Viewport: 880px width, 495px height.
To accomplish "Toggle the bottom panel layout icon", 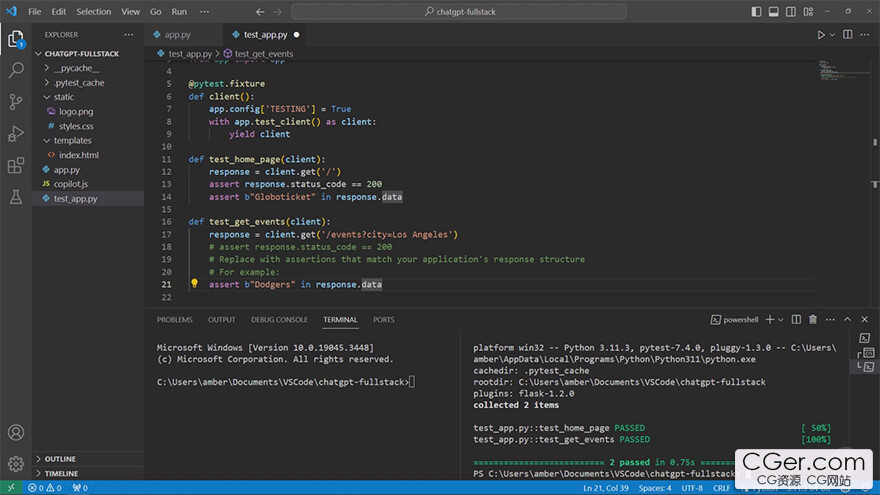I will coord(773,12).
